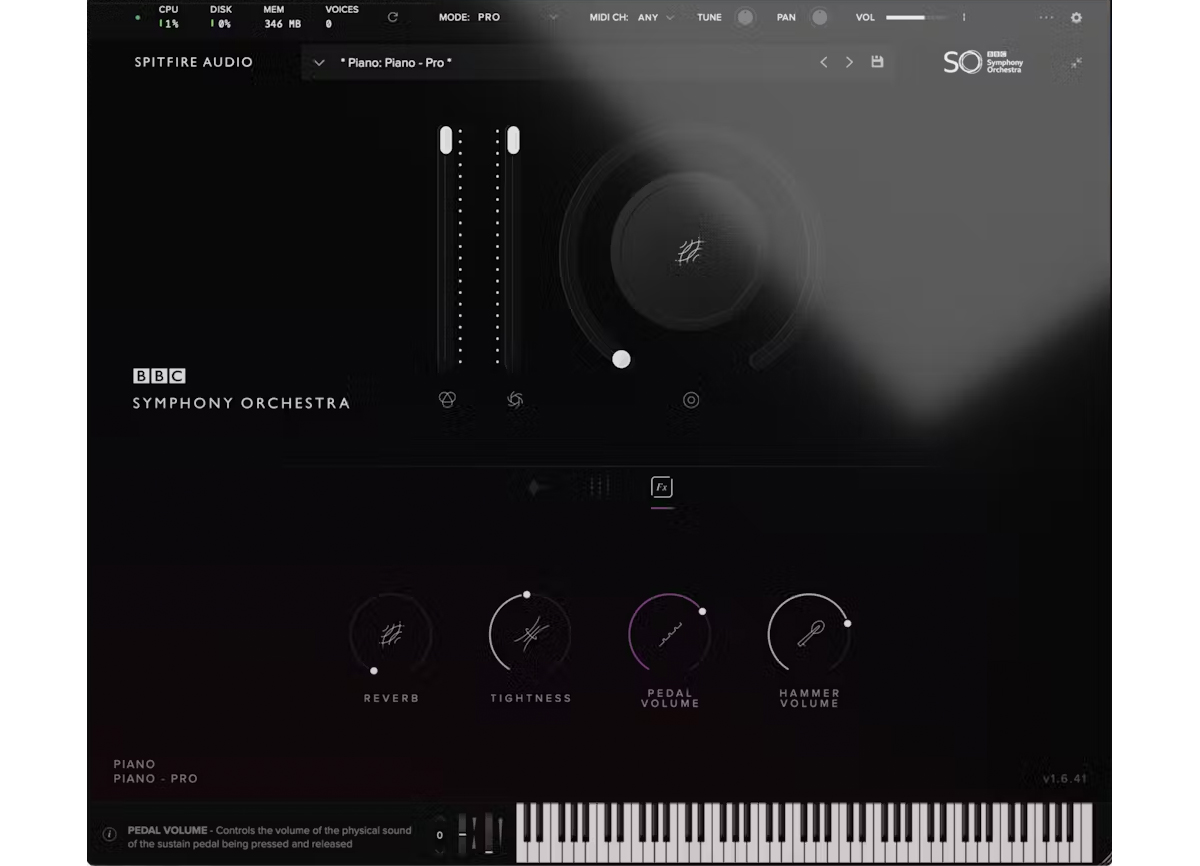Click the Pedal Volume knob icon
The height and width of the screenshot is (866, 1200).
(x=670, y=634)
